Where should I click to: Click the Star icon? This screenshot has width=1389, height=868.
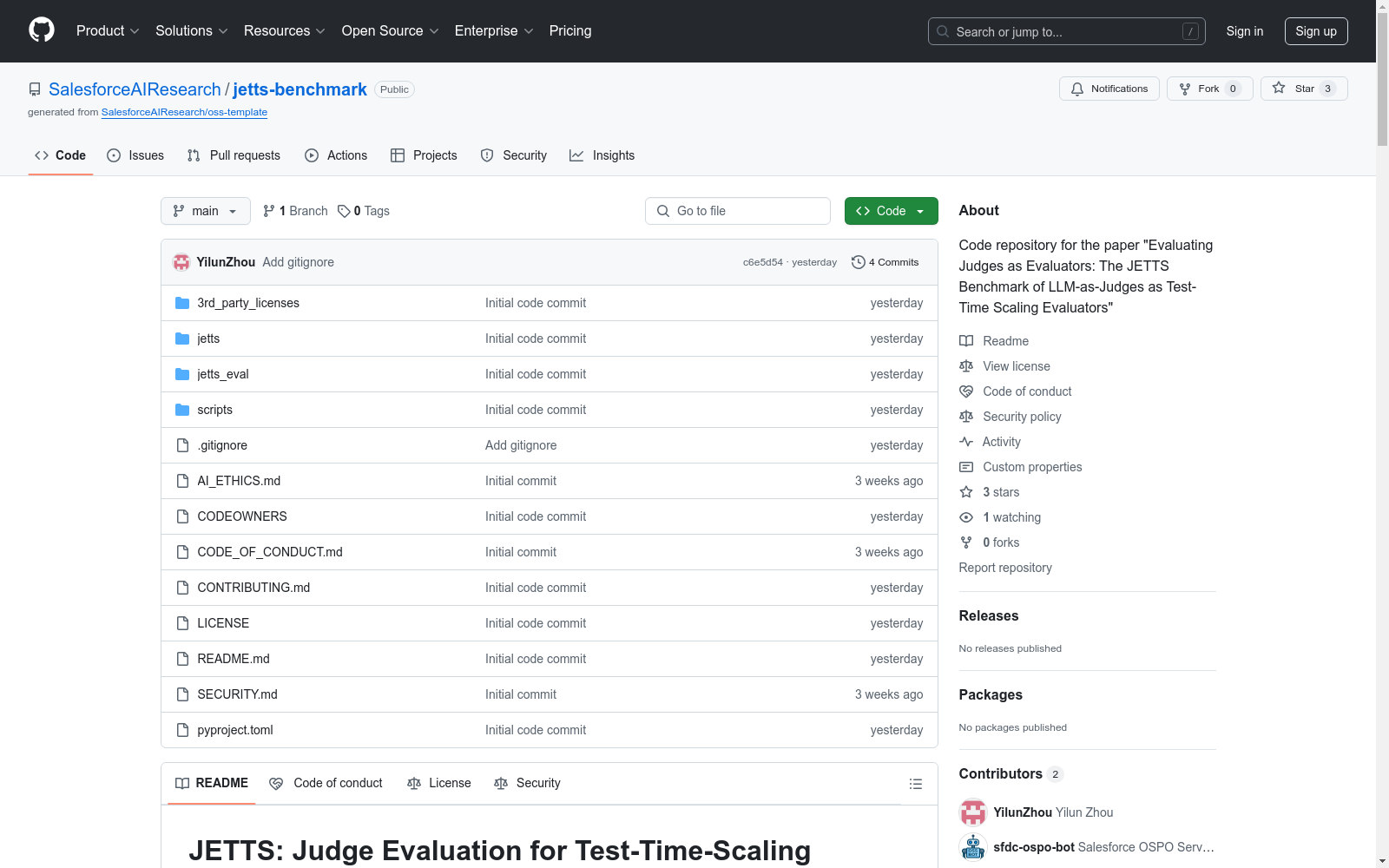coord(1279,88)
